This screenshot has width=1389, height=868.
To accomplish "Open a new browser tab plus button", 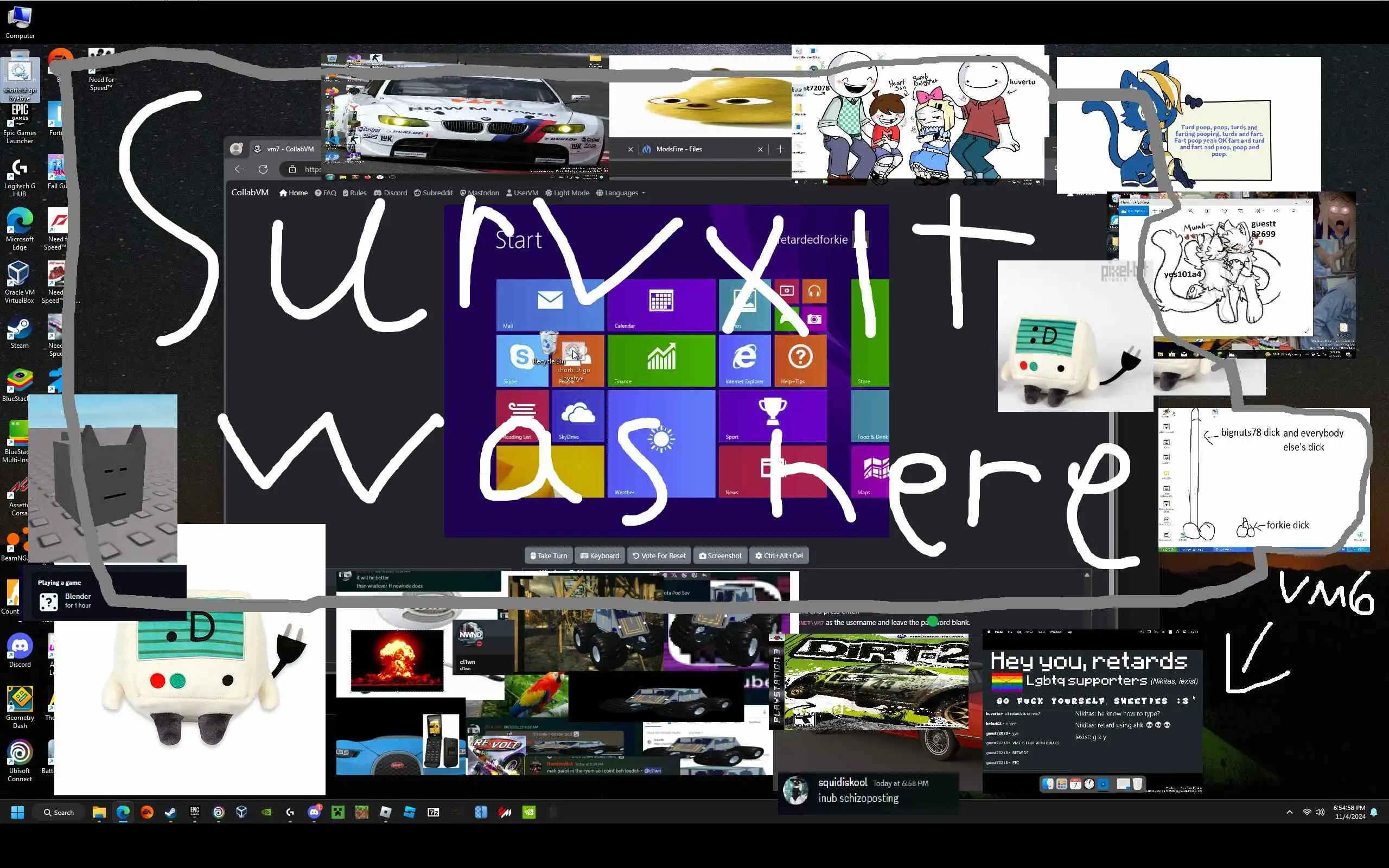I will point(780,149).
